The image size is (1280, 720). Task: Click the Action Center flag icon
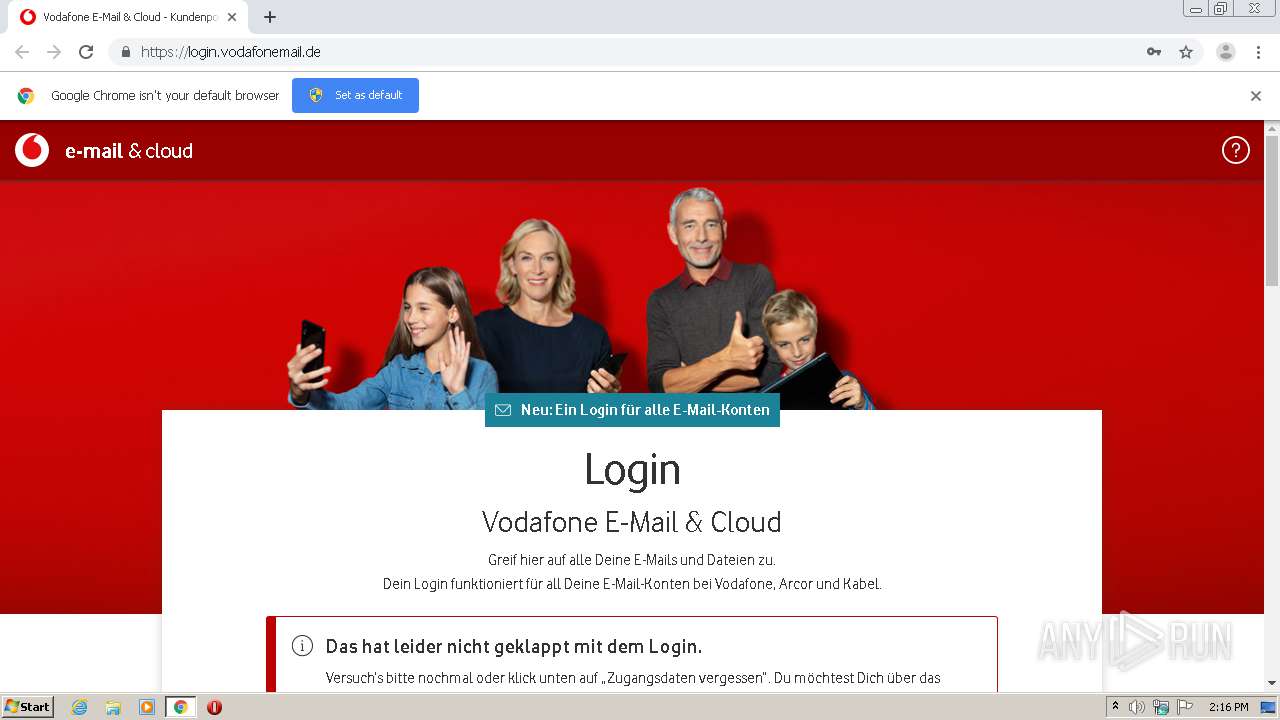tap(1185, 707)
